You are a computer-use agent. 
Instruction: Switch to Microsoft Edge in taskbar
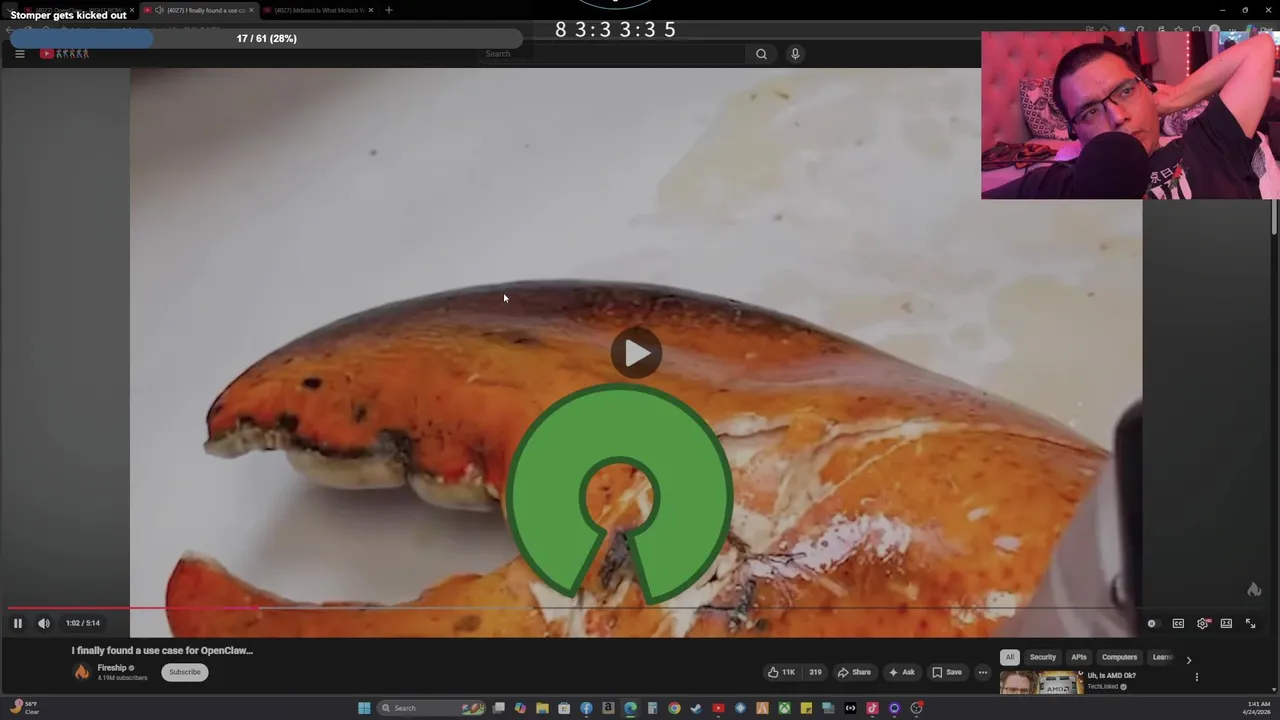pos(630,708)
